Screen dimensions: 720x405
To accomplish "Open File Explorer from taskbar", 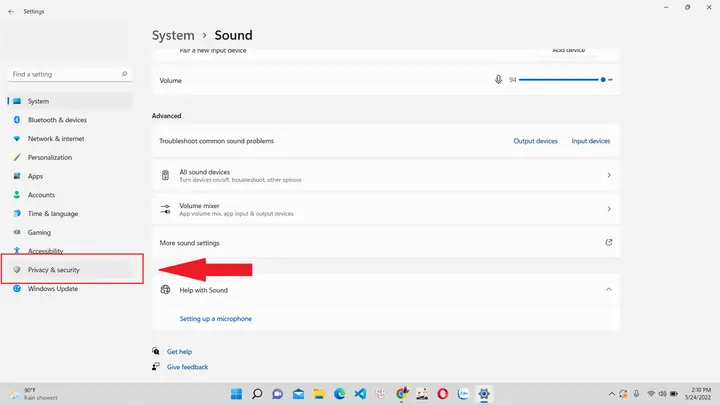I will click(x=319, y=394).
